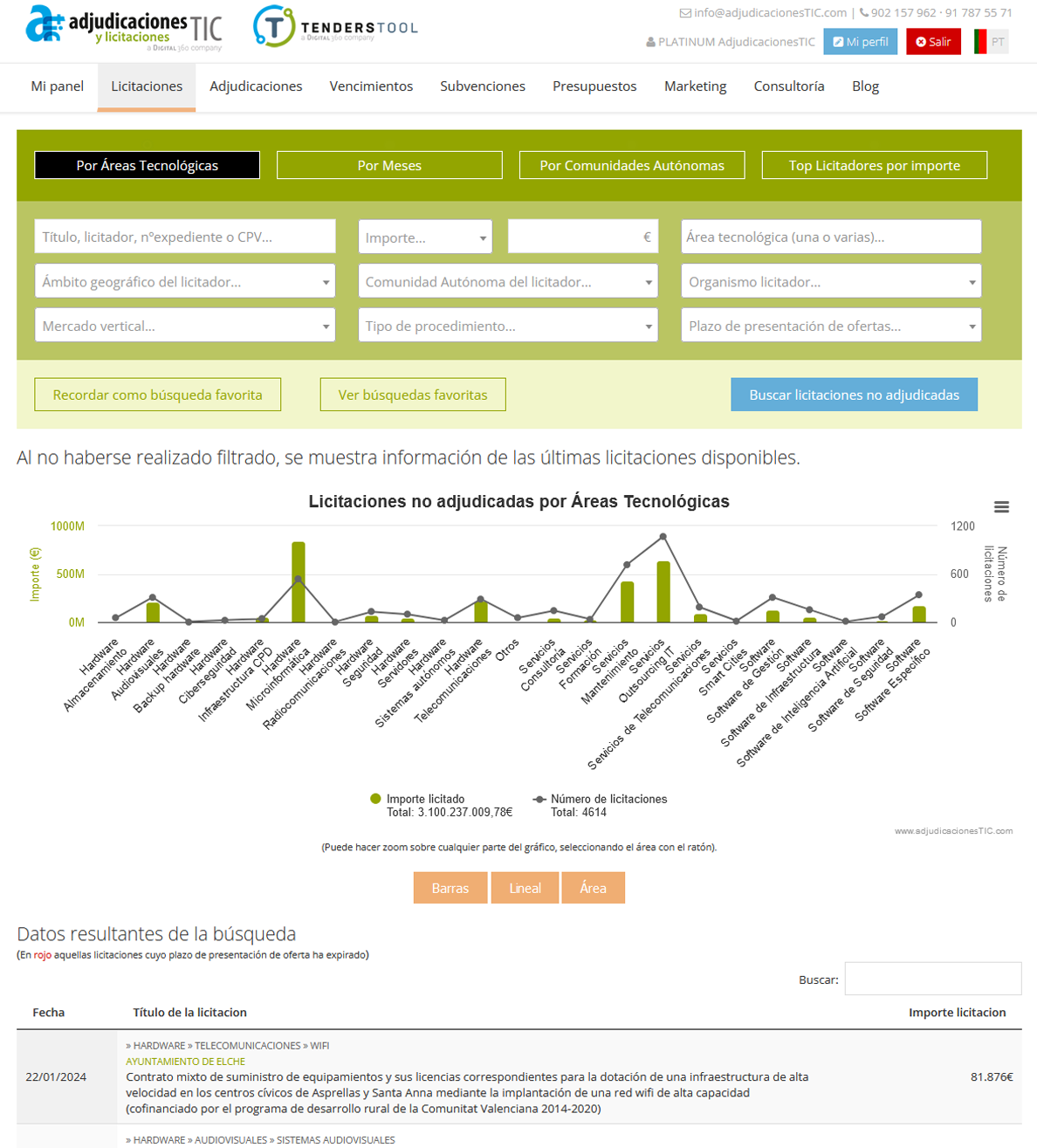
Task: Click the www.adjudicacionesTIC.com chart credit
Action: tap(953, 831)
